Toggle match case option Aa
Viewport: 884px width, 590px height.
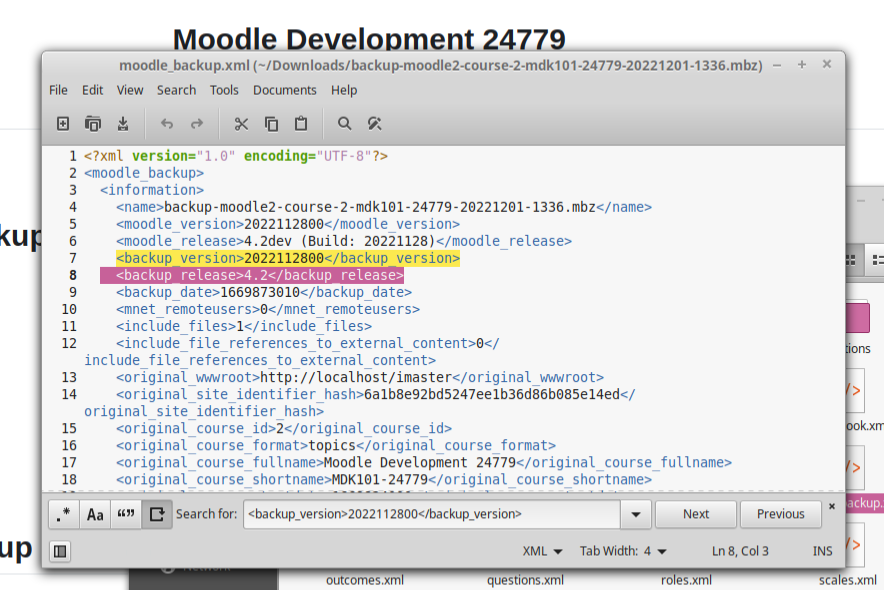coord(95,514)
